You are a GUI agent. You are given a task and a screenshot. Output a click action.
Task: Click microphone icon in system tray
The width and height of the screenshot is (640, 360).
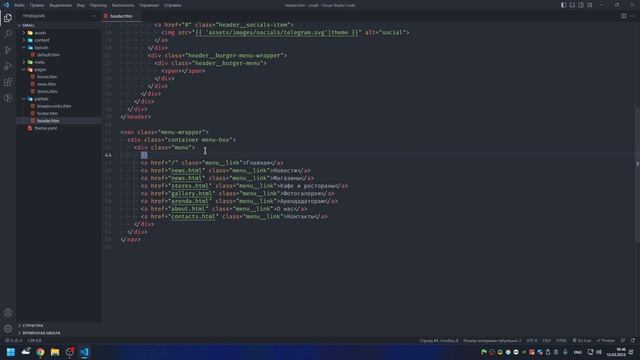(565, 352)
